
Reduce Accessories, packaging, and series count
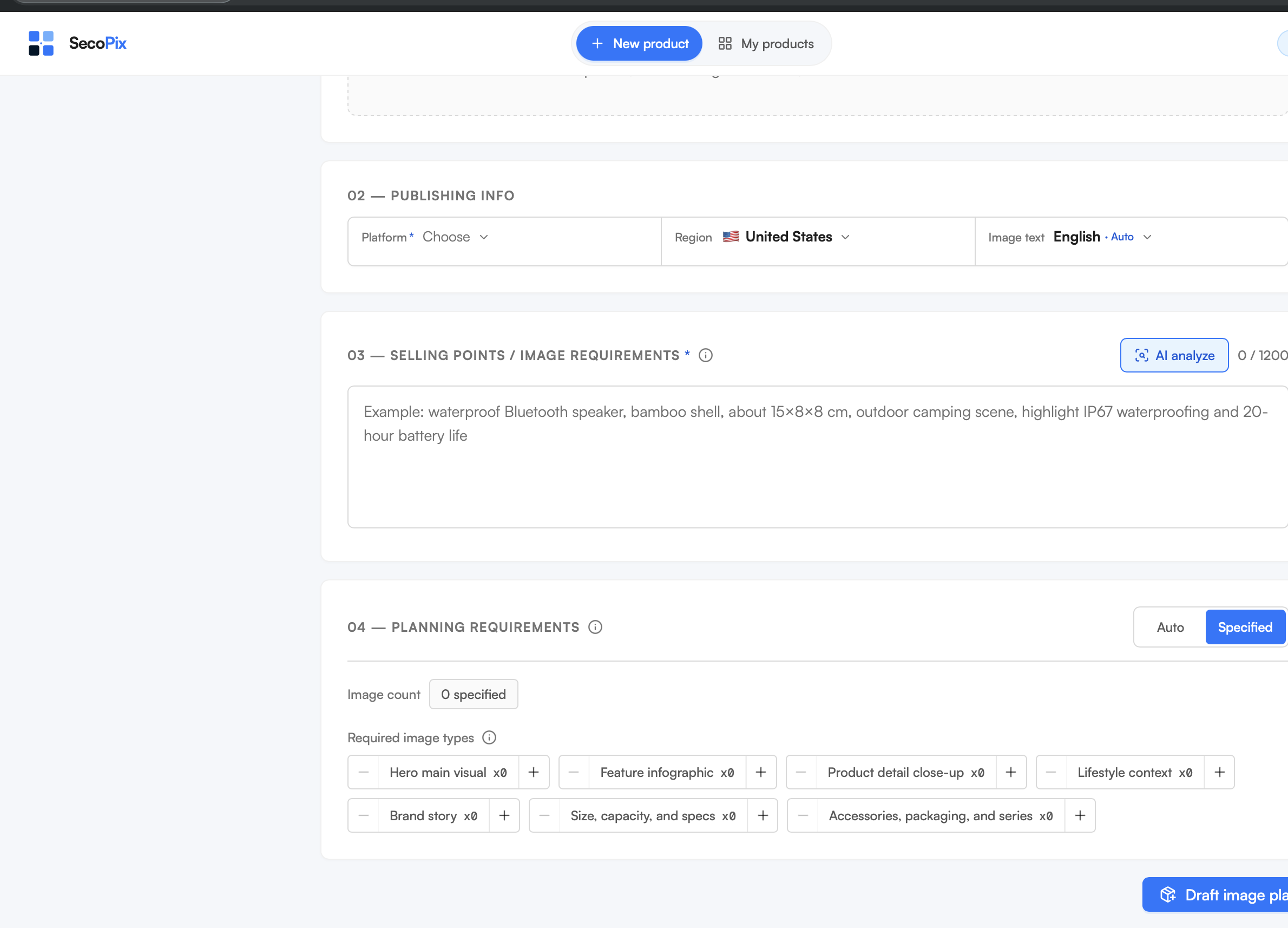803,815
